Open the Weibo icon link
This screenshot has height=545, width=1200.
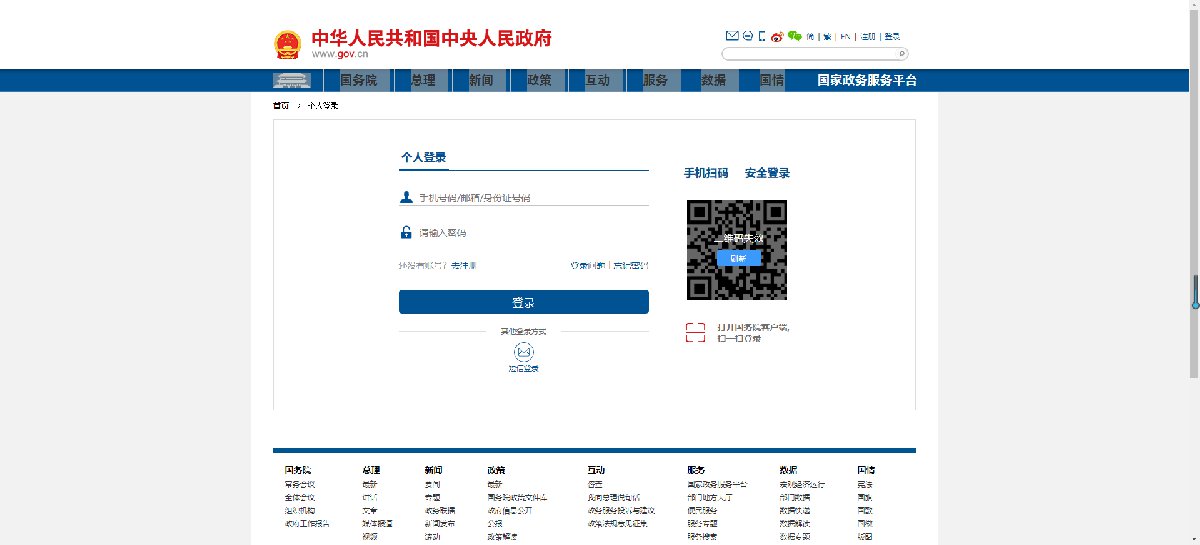coord(778,36)
